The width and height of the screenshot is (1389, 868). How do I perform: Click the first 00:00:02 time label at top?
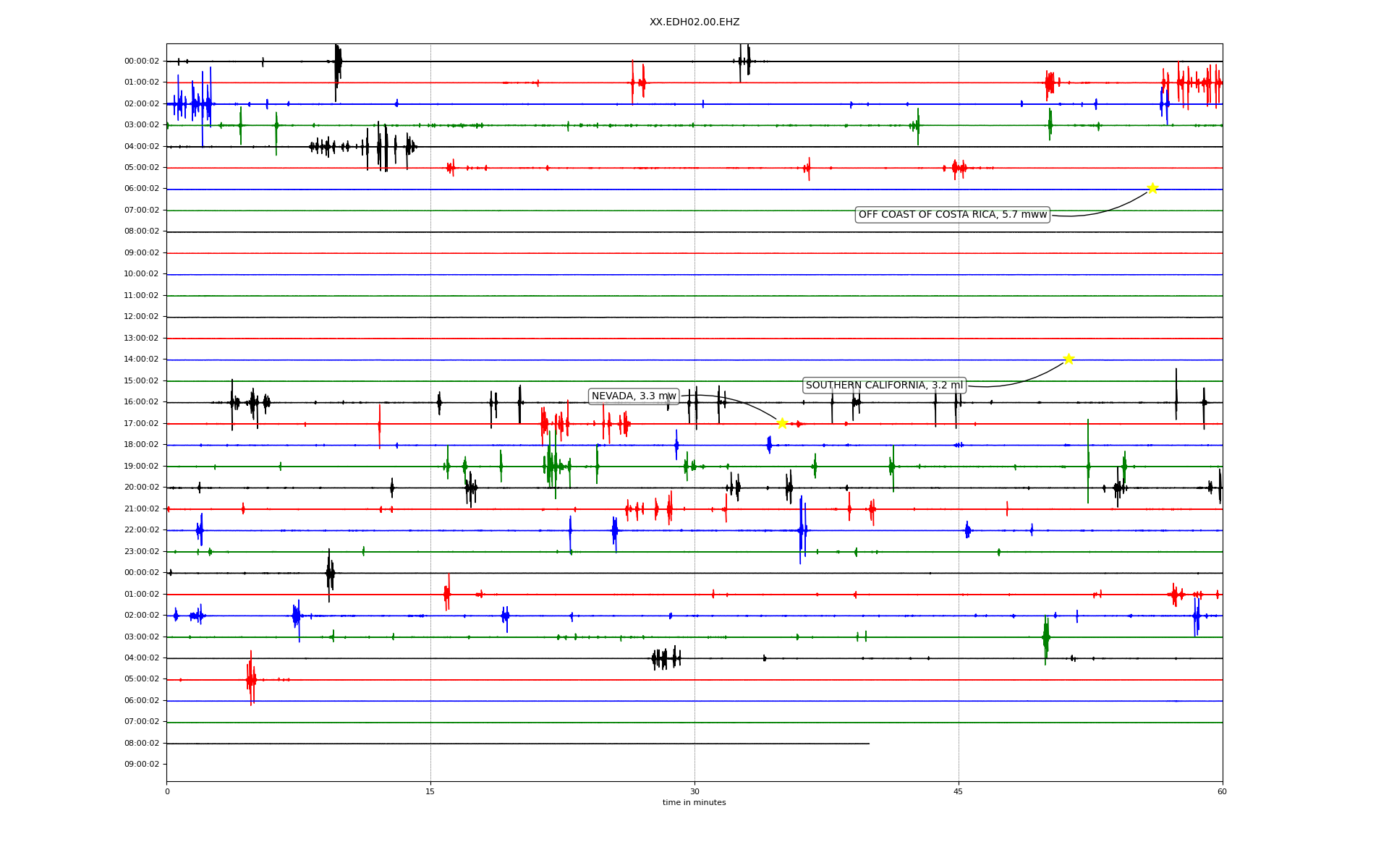(142, 61)
